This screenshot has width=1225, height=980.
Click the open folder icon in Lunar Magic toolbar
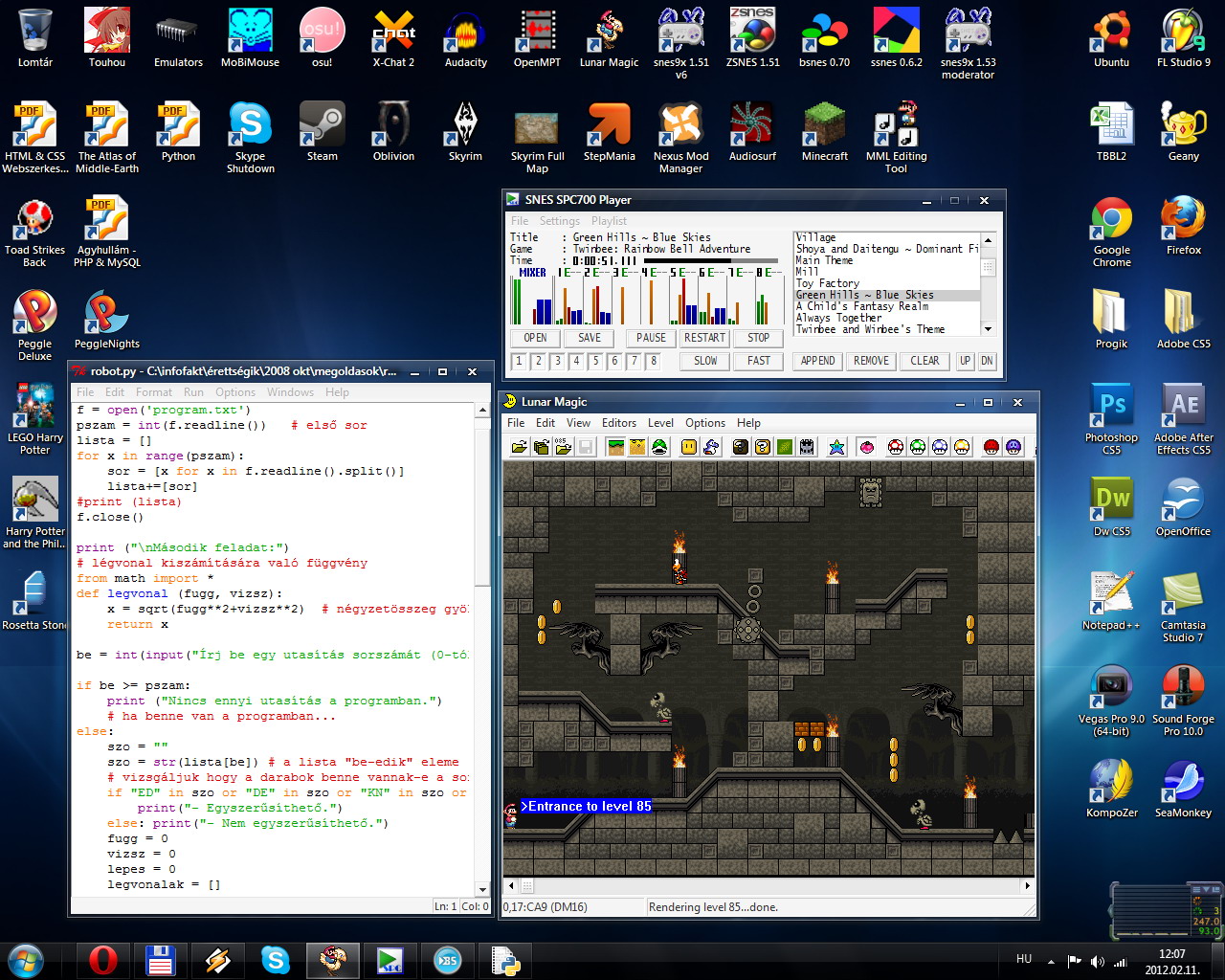[519, 447]
